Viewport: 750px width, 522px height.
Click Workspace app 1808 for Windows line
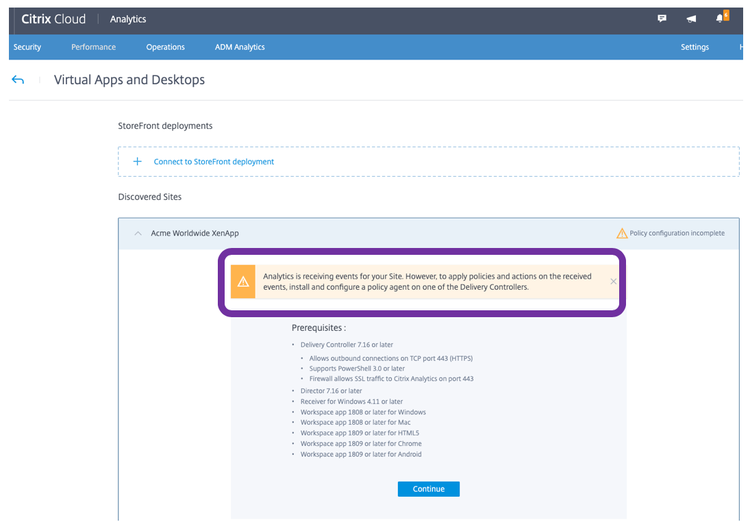click(x=363, y=412)
